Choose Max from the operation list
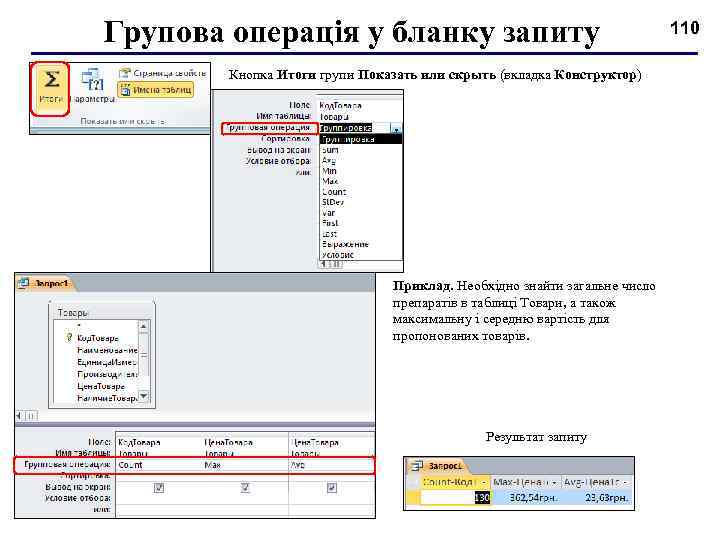 point(330,181)
